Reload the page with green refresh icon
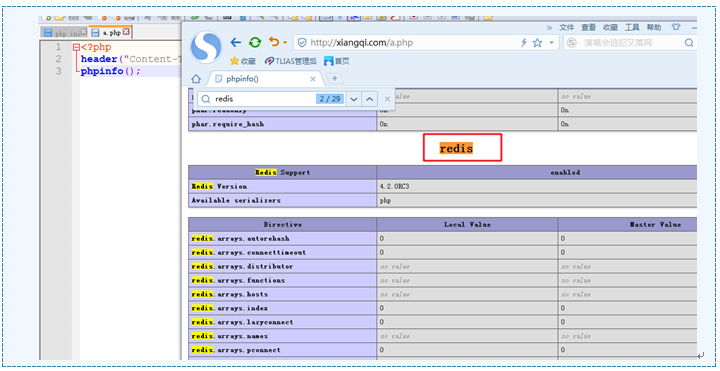Image resolution: width=720 pixels, height=371 pixels. [255, 43]
